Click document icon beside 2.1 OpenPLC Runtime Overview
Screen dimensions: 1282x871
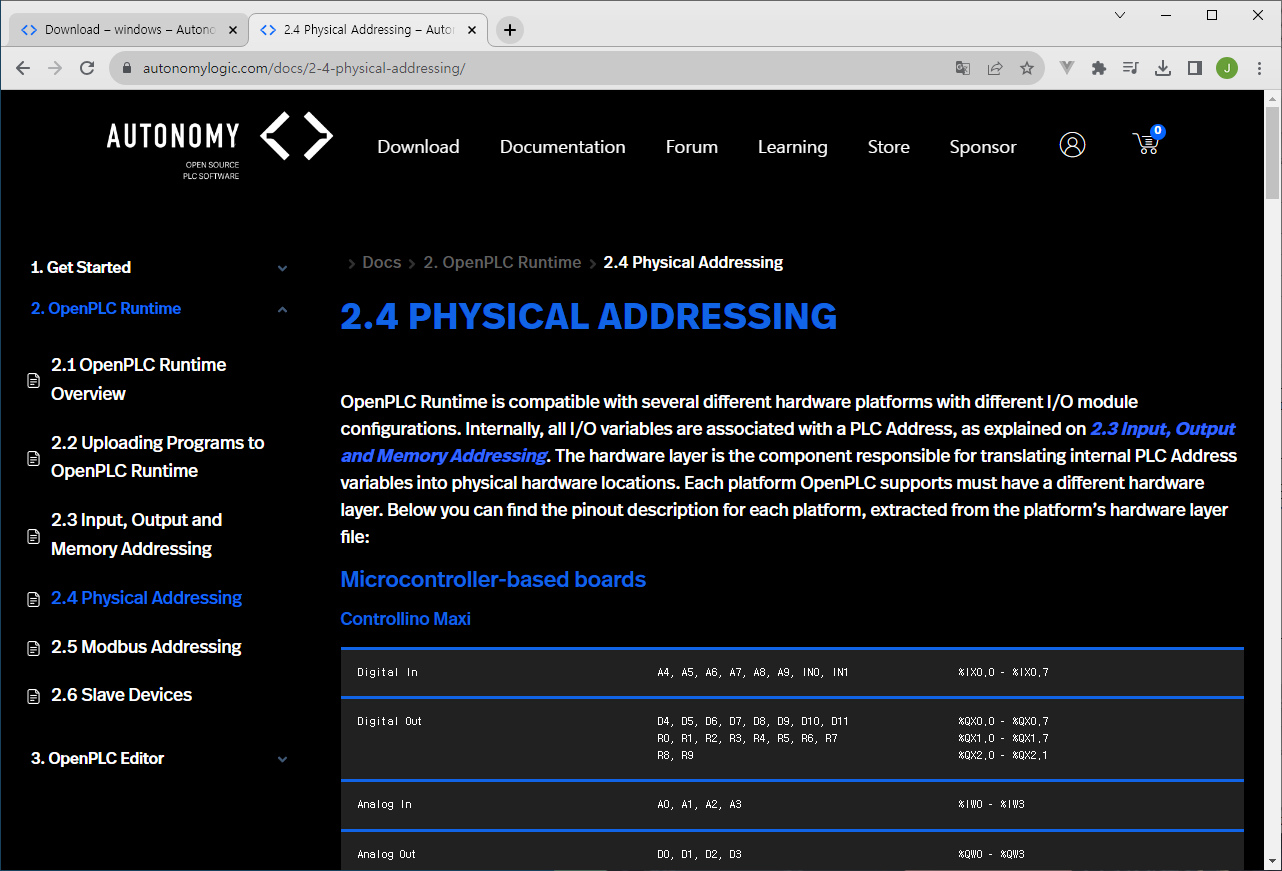pyautogui.click(x=33, y=381)
